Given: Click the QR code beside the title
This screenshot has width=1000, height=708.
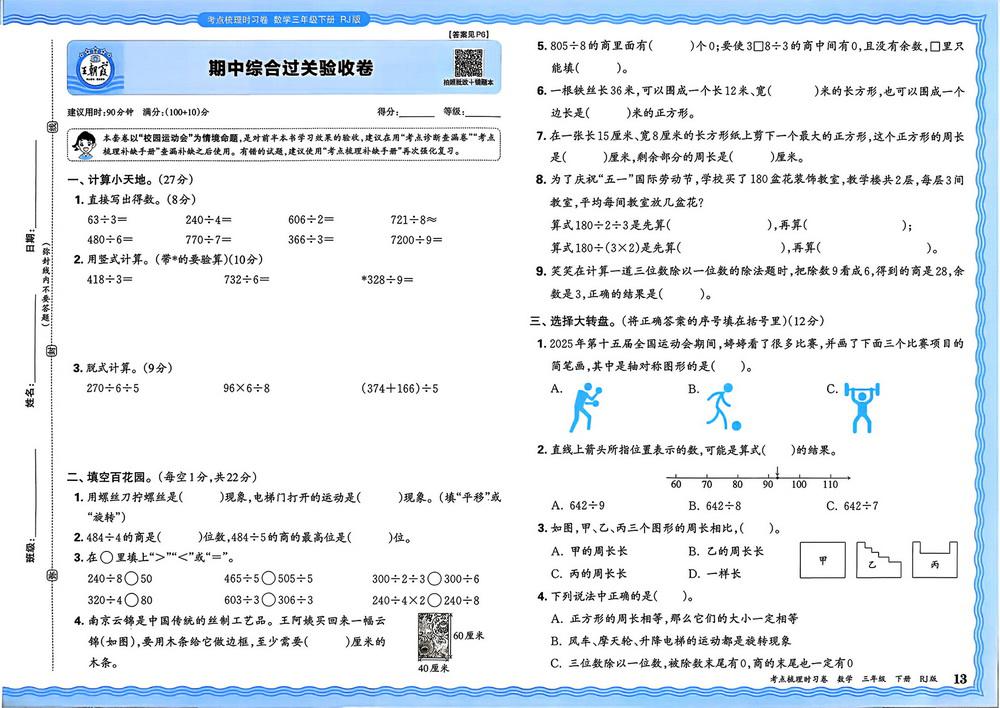Looking at the screenshot, I should (x=469, y=62).
